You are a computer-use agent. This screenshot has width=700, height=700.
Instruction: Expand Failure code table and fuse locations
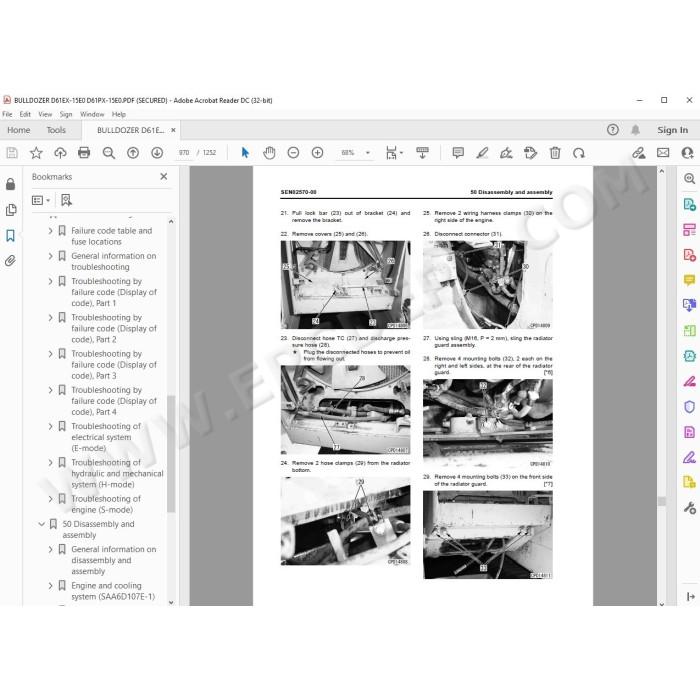pyautogui.click(x=50, y=231)
